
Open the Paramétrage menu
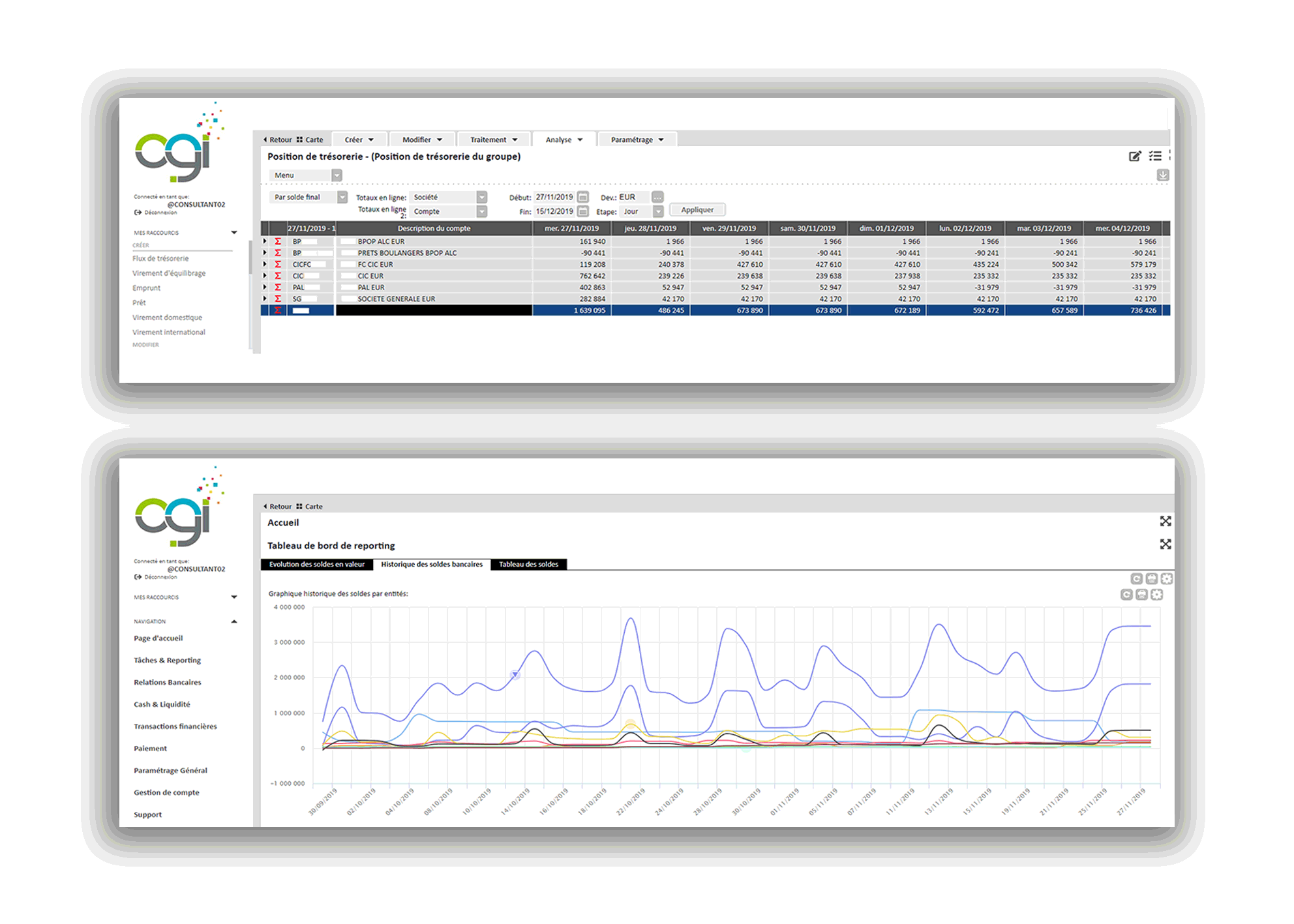coord(637,140)
